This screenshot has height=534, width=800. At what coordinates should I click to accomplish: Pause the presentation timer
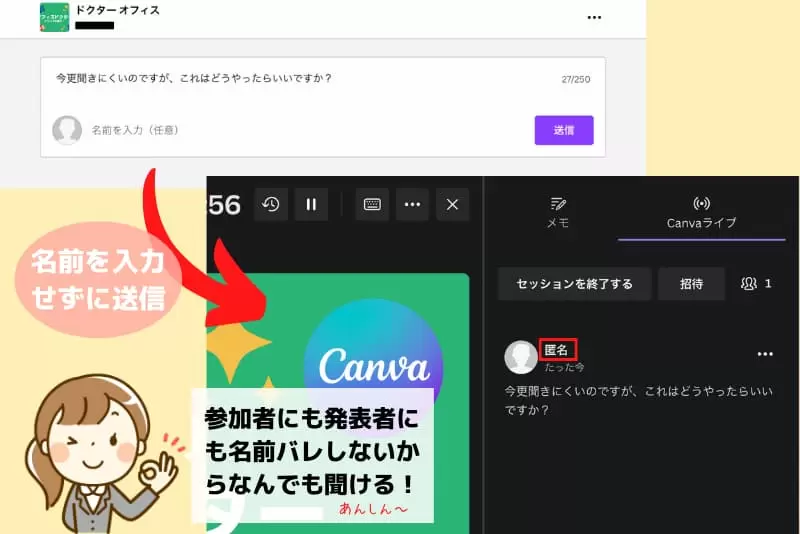311,205
